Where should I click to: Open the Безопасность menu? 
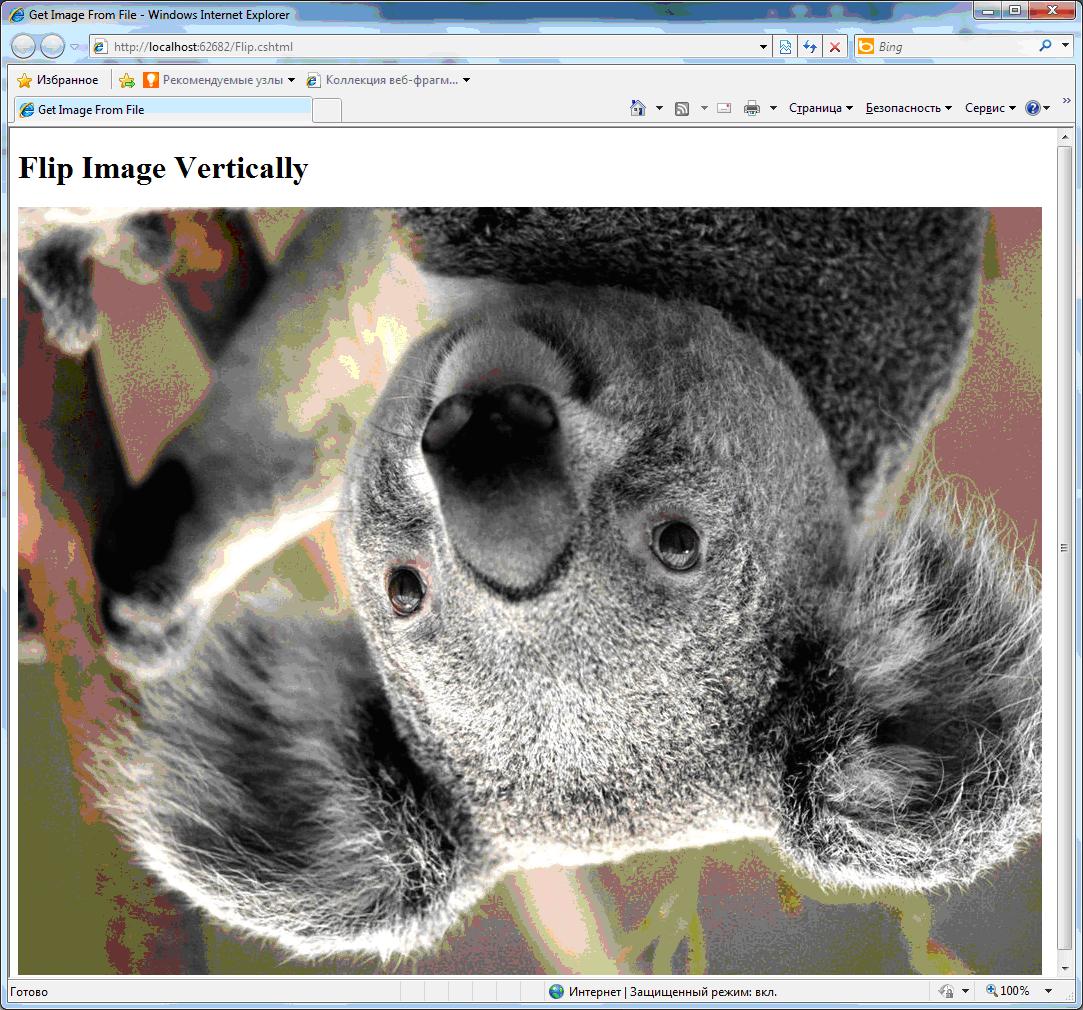point(909,108)
